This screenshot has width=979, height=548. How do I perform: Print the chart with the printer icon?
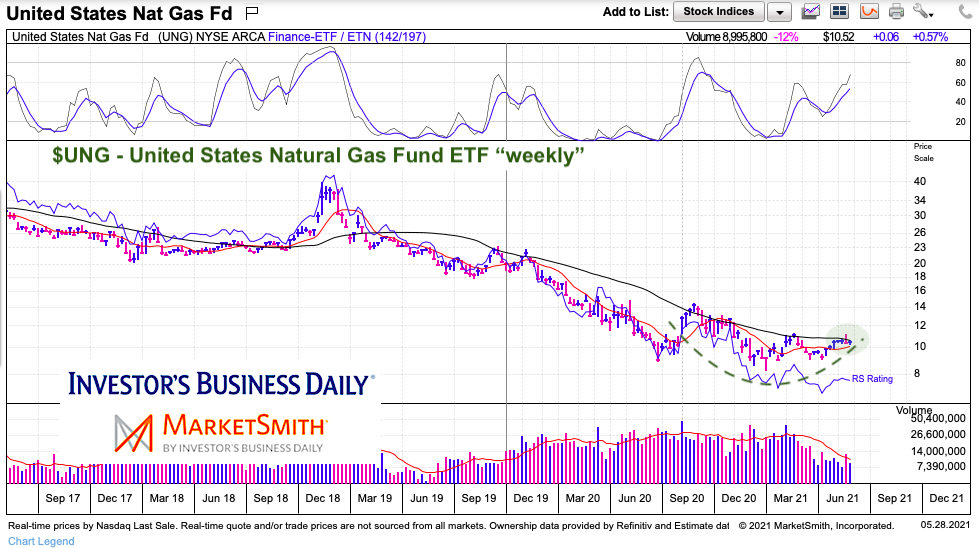[x=896, y=11]
